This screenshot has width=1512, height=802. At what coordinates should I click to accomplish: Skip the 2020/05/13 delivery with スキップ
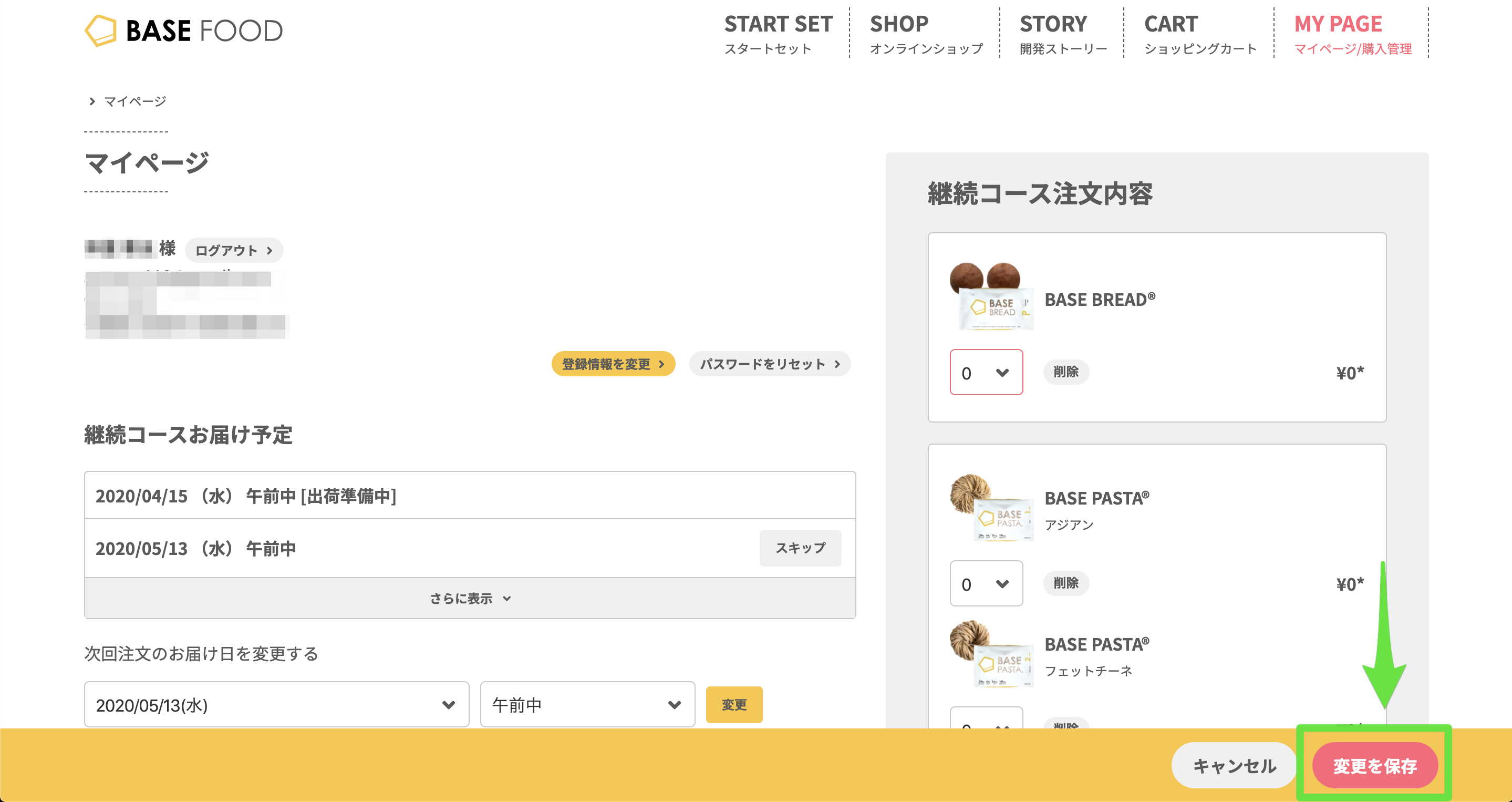800,548
